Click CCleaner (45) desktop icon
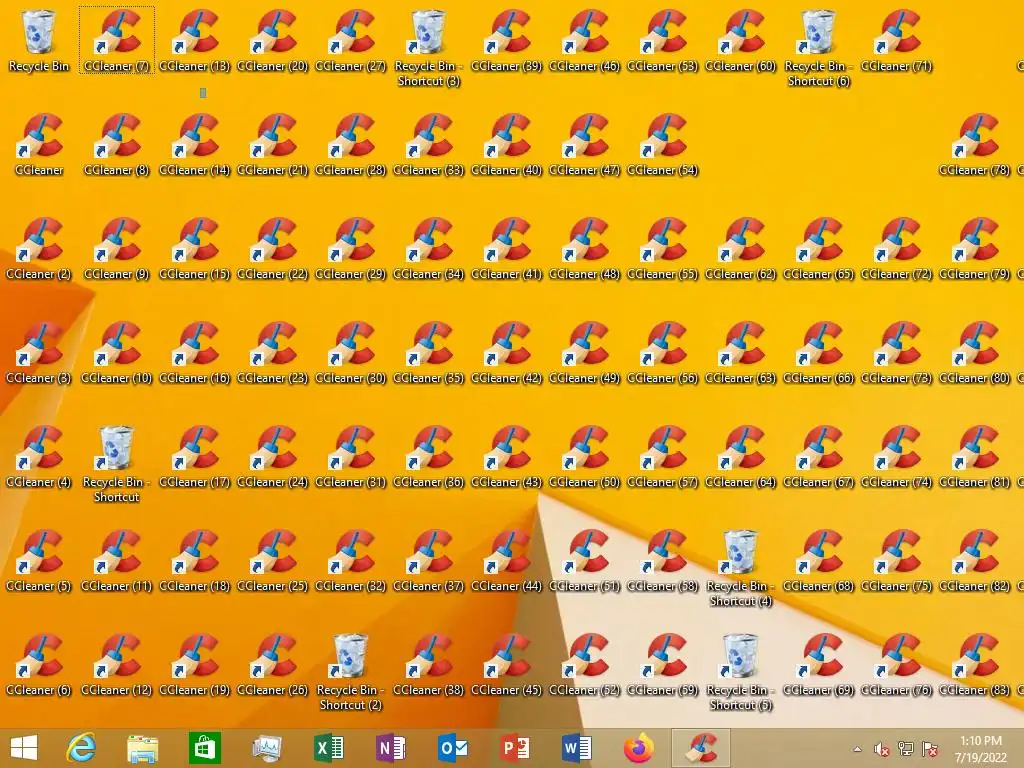1024x768 pixels. tap(506, 664)
